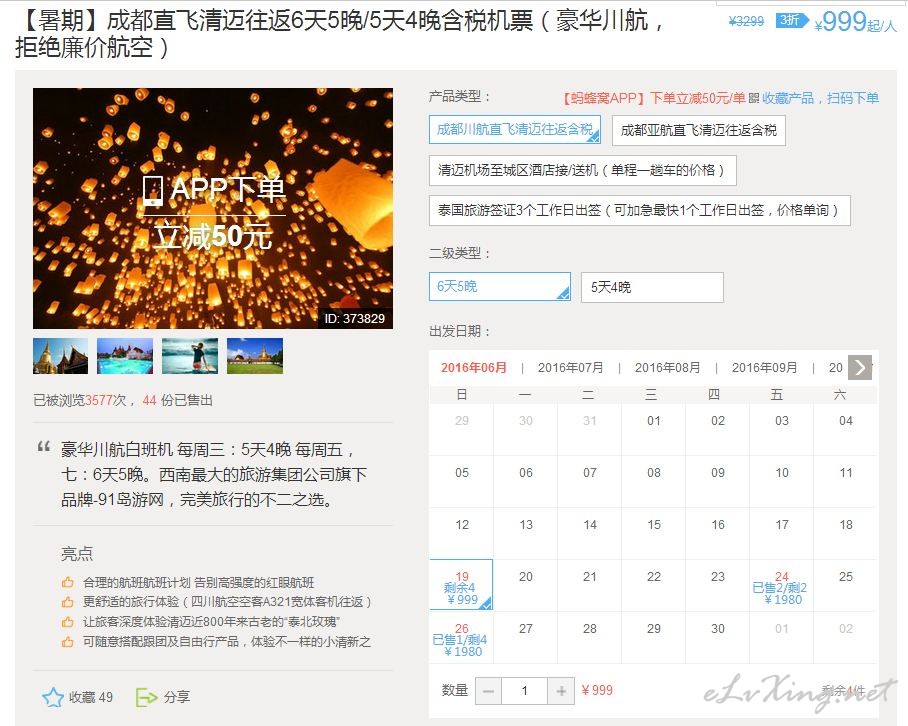This screenshot has width=908, height=726.
Task: Click thumbs-up icon beside 让旅客深度体验清迈
Action: point(68,622)
